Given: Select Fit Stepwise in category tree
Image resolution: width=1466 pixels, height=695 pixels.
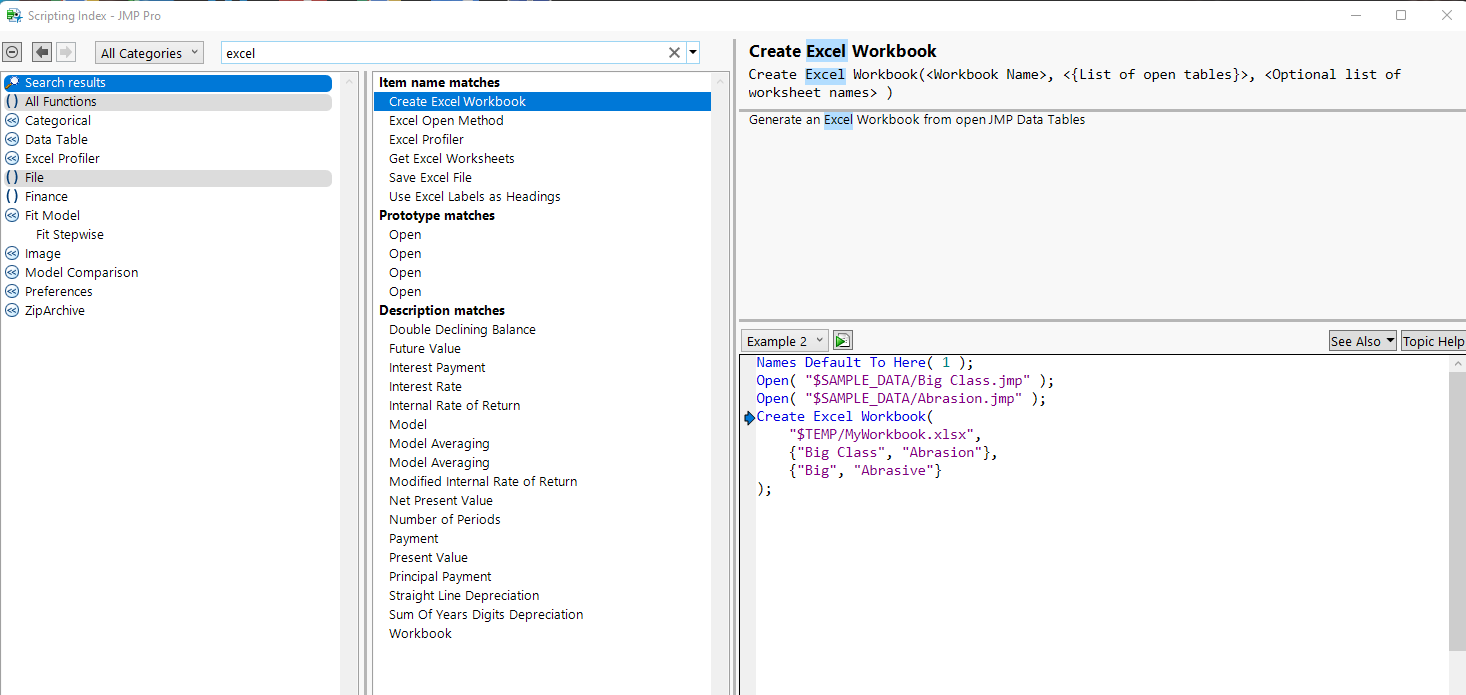Looking at the screenshot, I should (x=70, y=234).
